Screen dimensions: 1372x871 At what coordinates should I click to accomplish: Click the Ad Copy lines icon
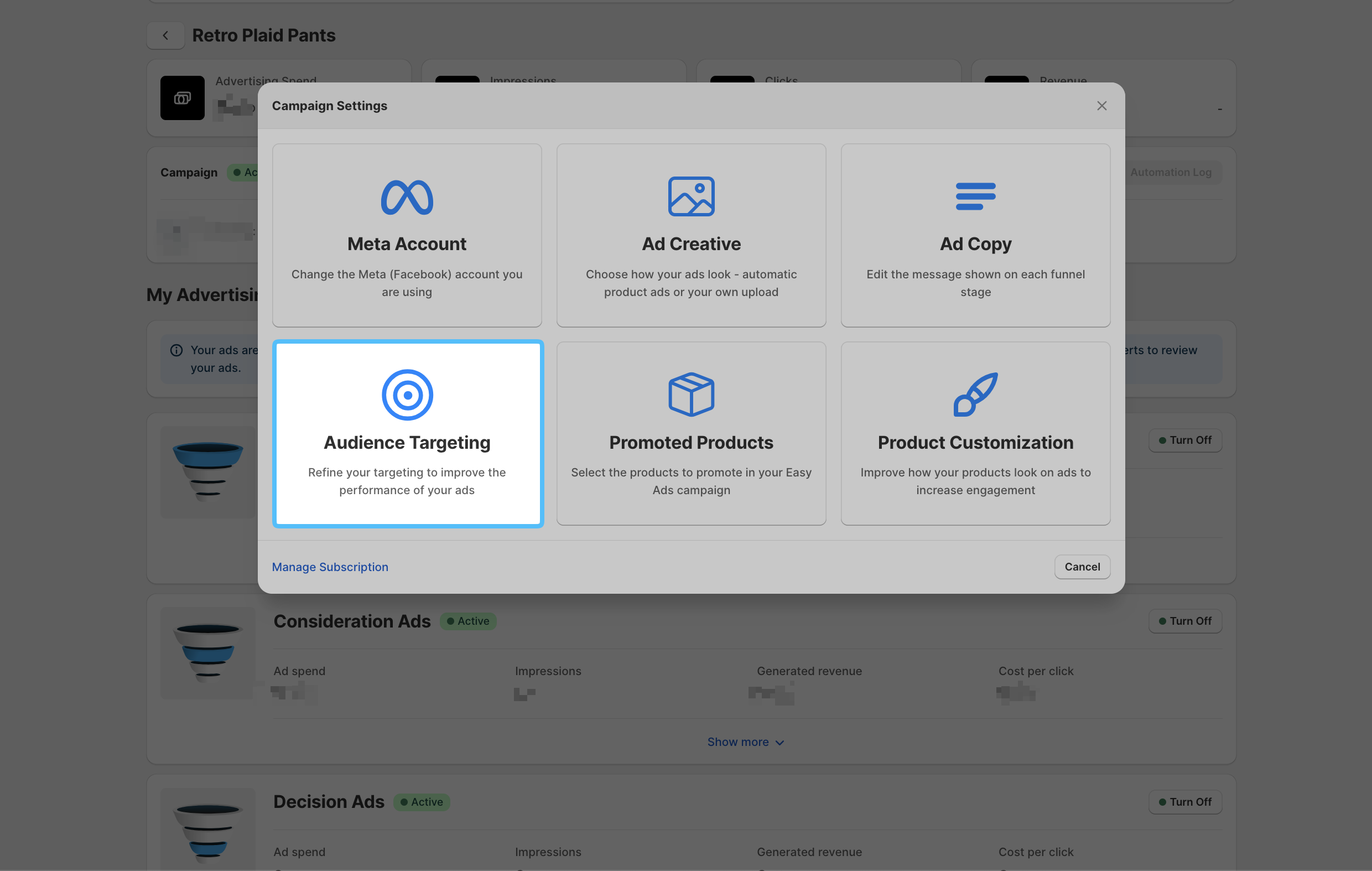tap(975, 196)
